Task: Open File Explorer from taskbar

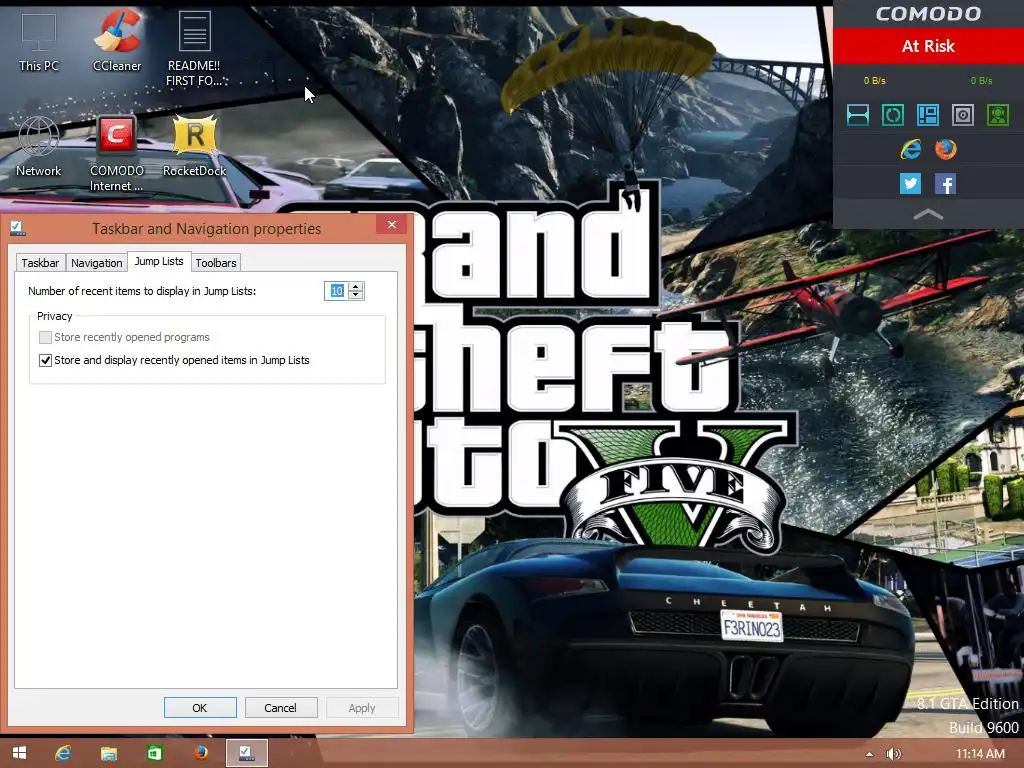Action: pyautogui.click(x=108, y=753)
